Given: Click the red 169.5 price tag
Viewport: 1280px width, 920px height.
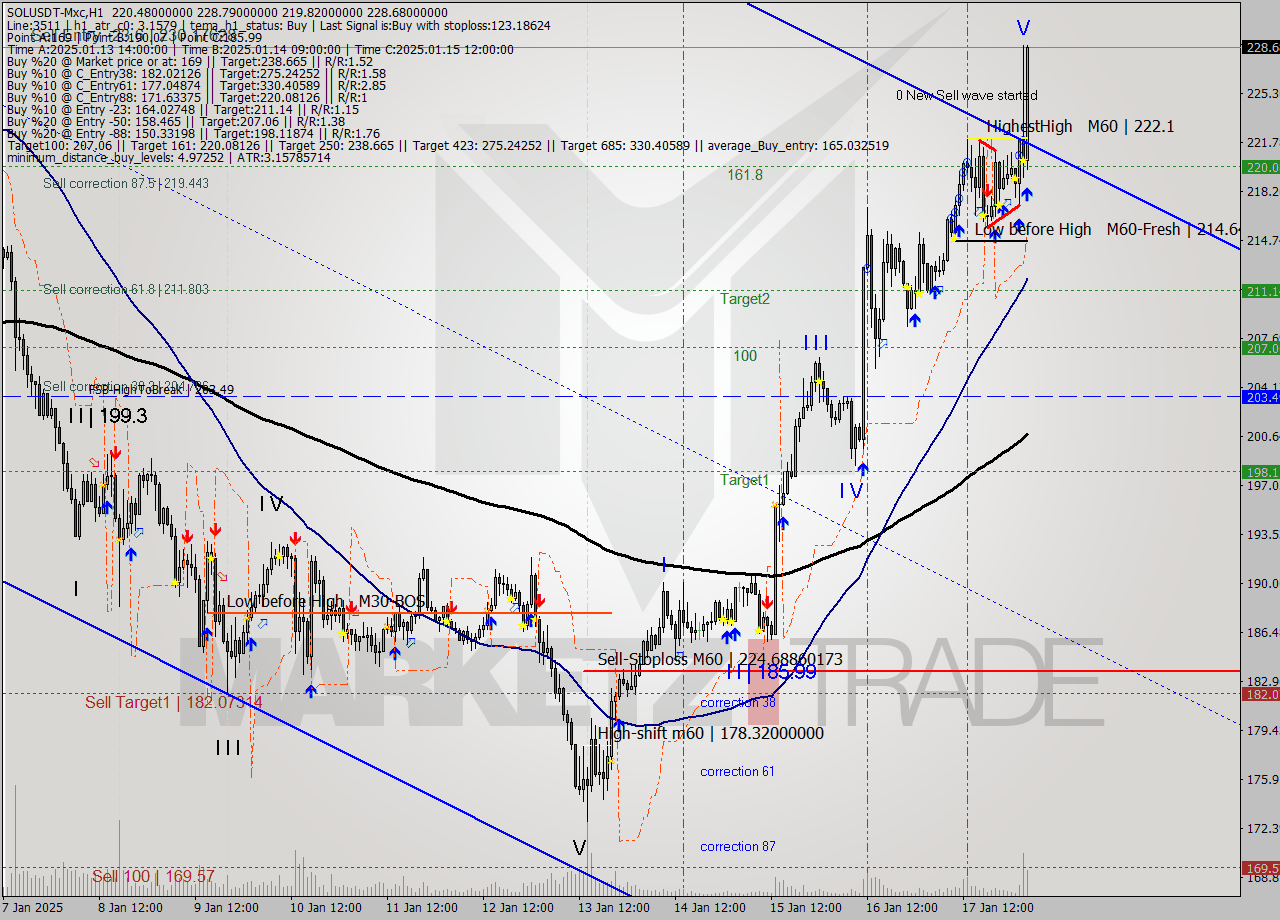Looking at the screenshot, I should tap(1260, 868).
